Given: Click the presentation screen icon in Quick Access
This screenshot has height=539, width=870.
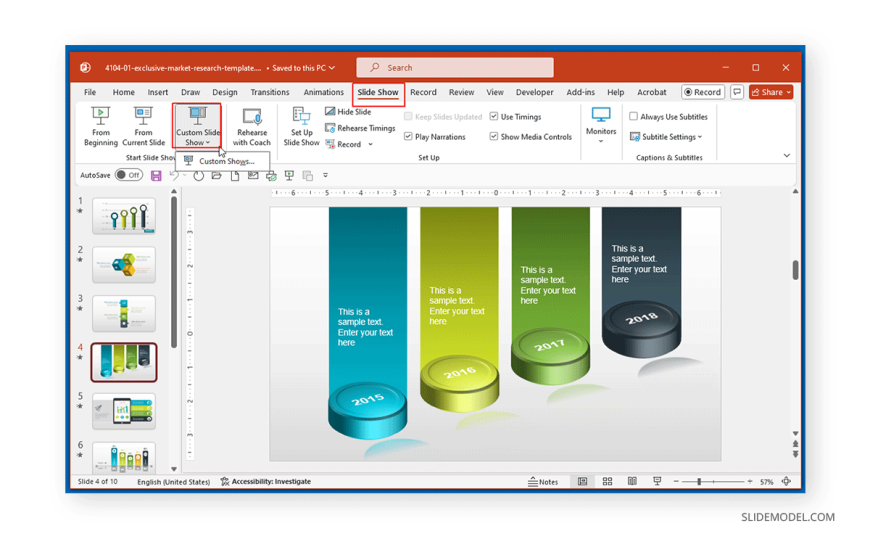Looking at the screenshot, I should tap(289, 175).
